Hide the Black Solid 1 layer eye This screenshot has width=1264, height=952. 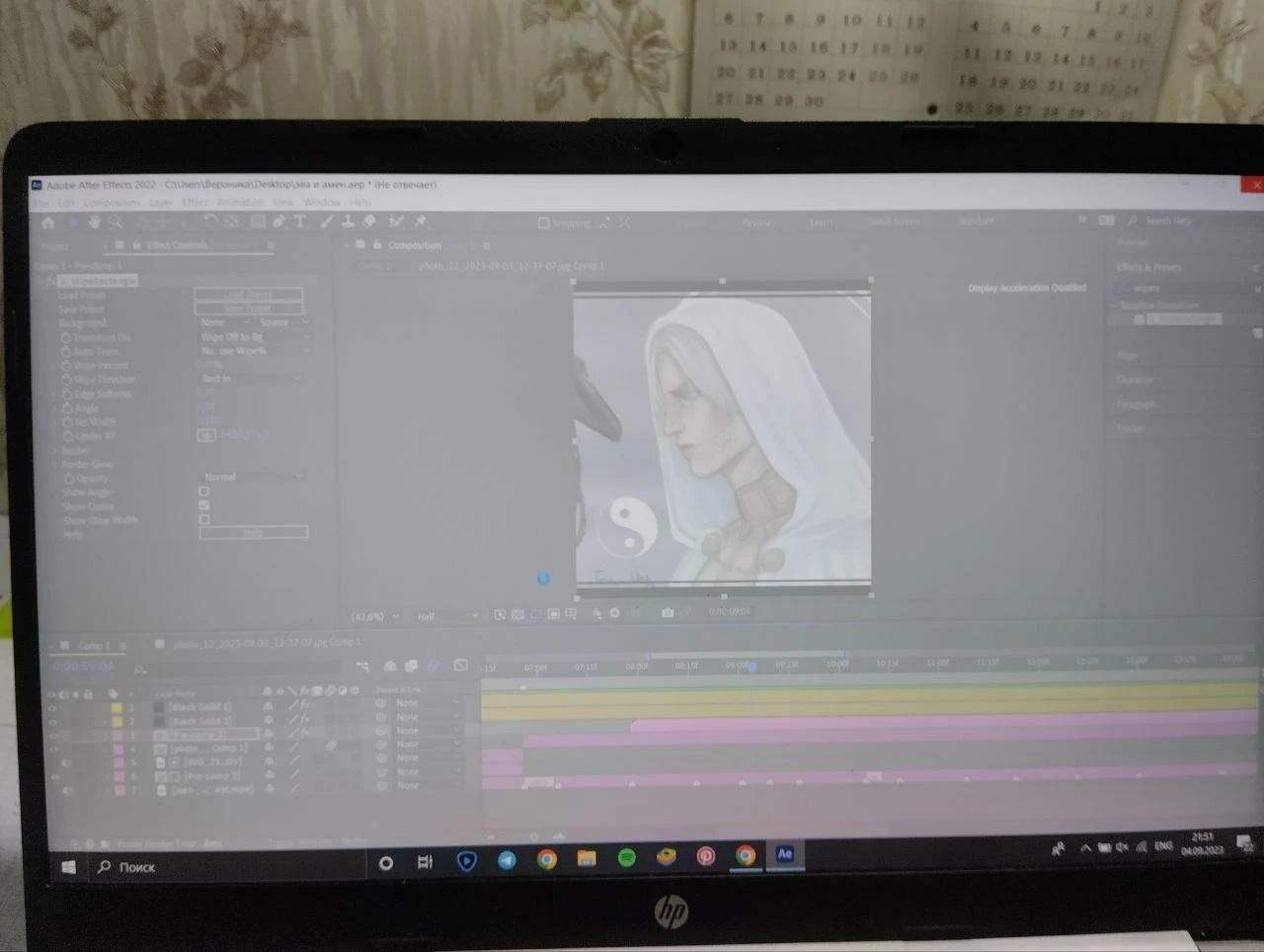coord(52,708)
